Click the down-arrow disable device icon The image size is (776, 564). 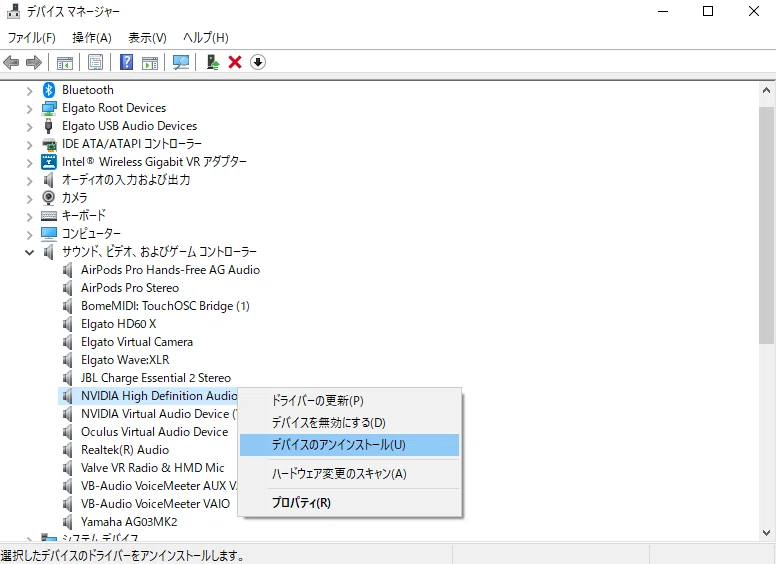coord(258,62)
